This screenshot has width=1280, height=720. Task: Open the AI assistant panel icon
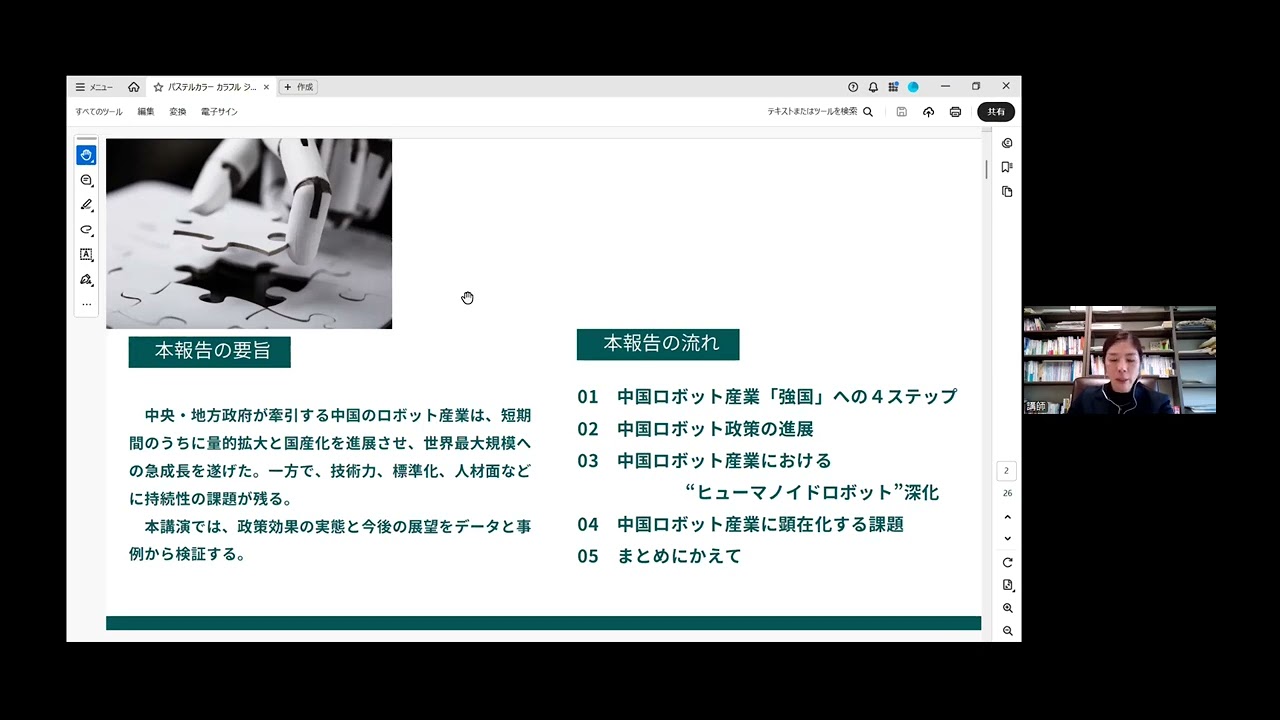tap(1007, 143)
